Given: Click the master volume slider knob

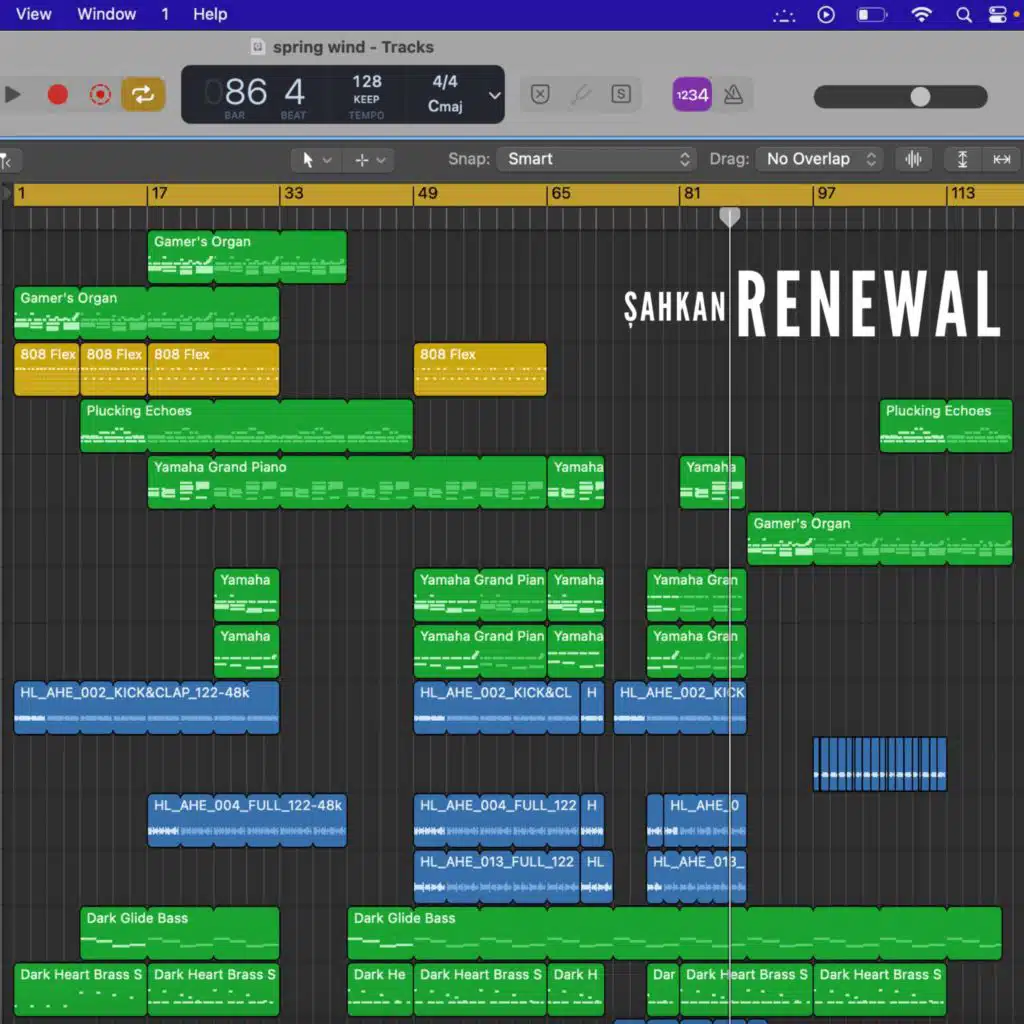Looking at the screenshot, I should tap(920, 97).
